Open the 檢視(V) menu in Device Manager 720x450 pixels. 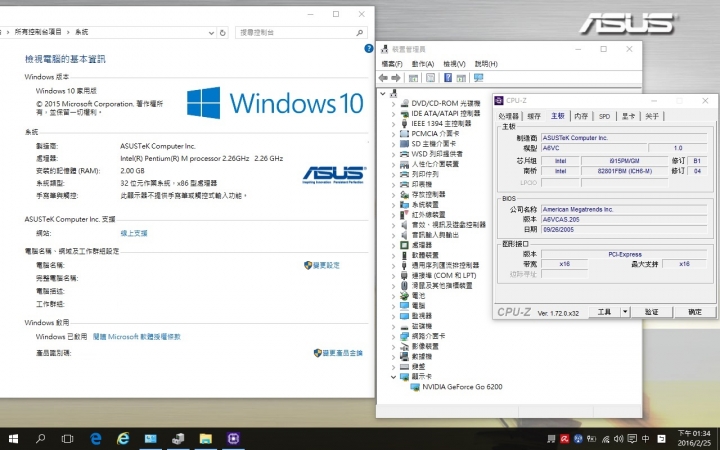tap(454, 64)
